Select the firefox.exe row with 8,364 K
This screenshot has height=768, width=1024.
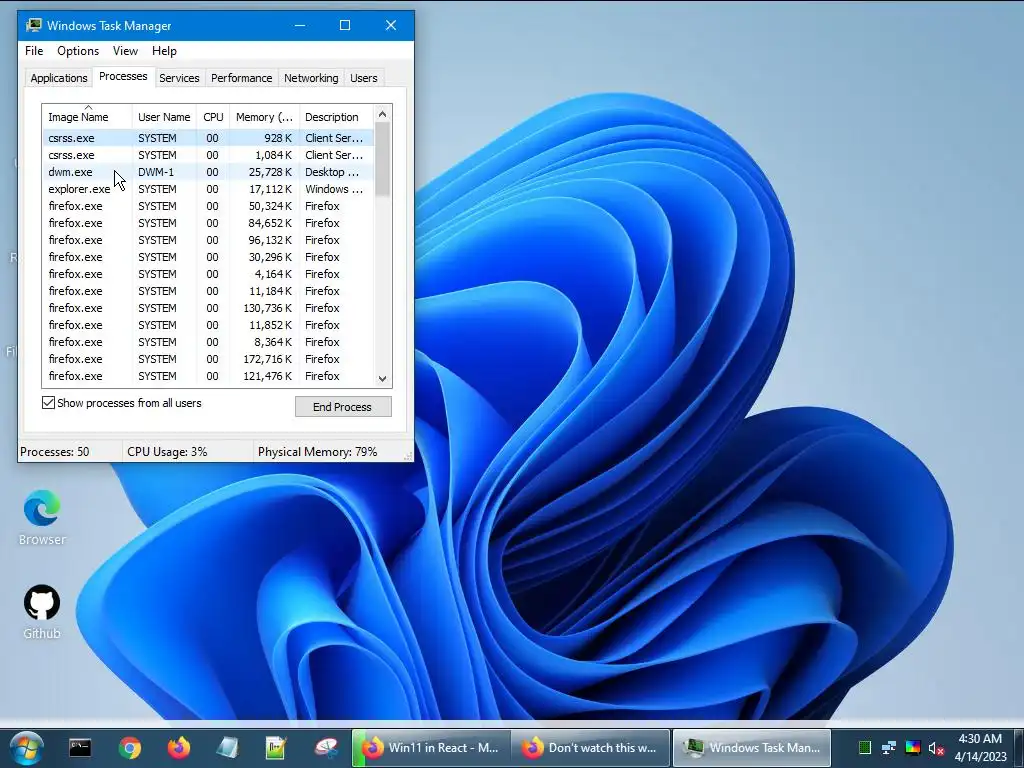[x=208, y=342]
